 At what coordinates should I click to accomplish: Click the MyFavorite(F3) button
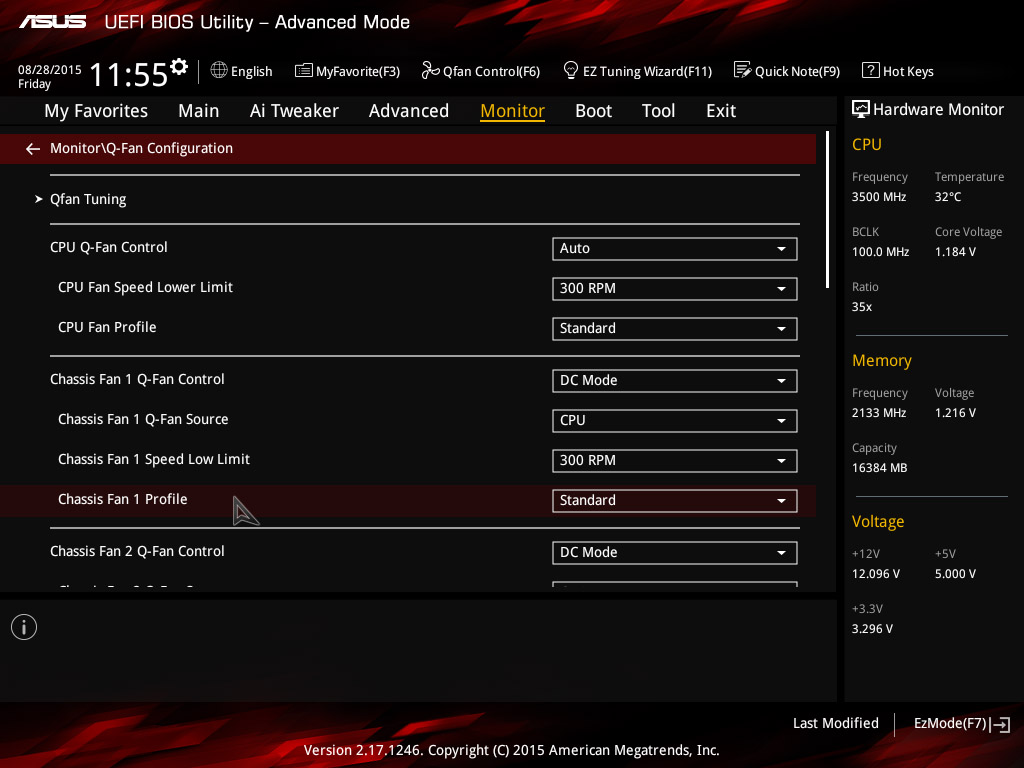click(347, 71)
